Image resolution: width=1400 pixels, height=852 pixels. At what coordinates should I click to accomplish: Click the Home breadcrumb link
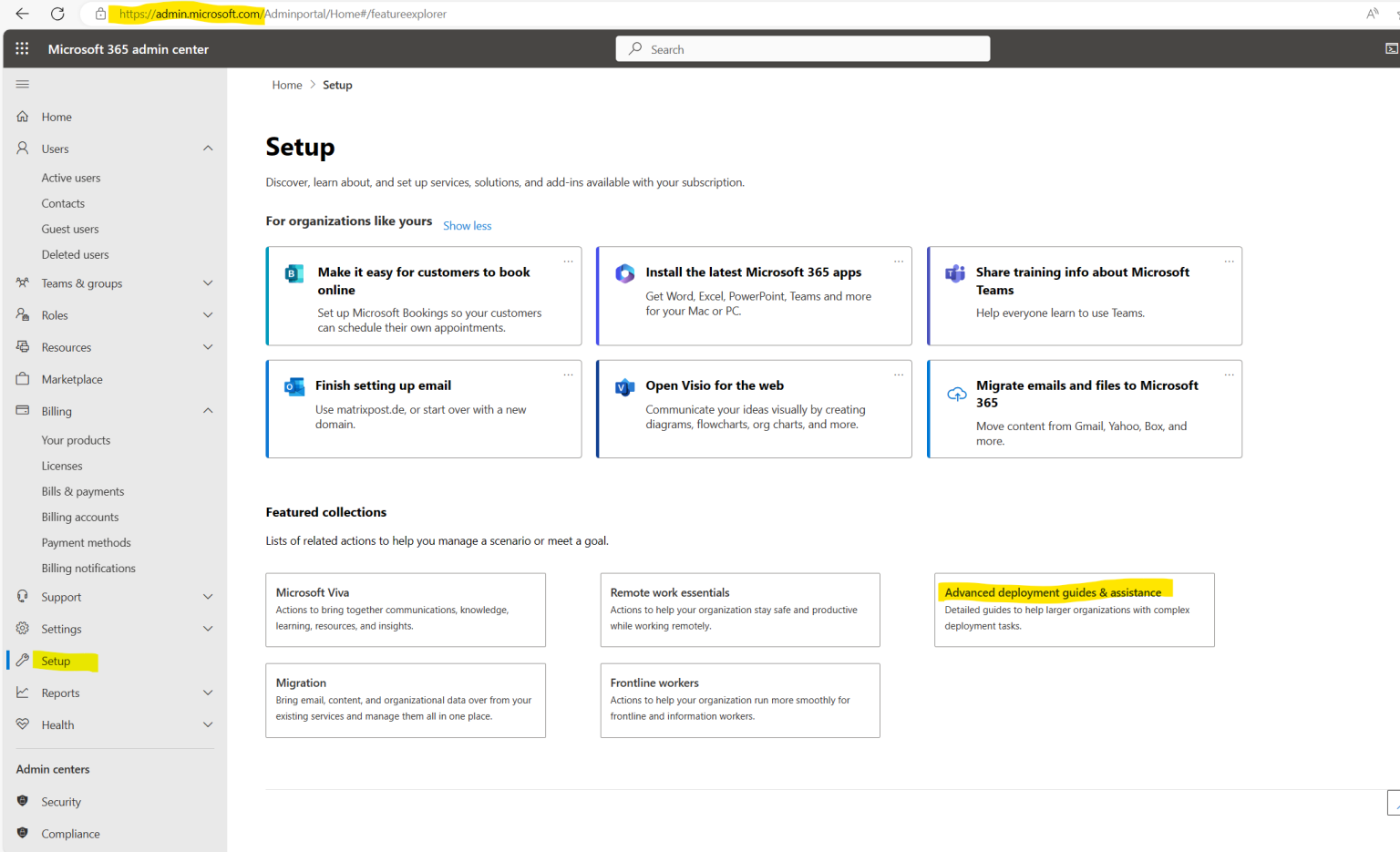[x=287, y=85]
